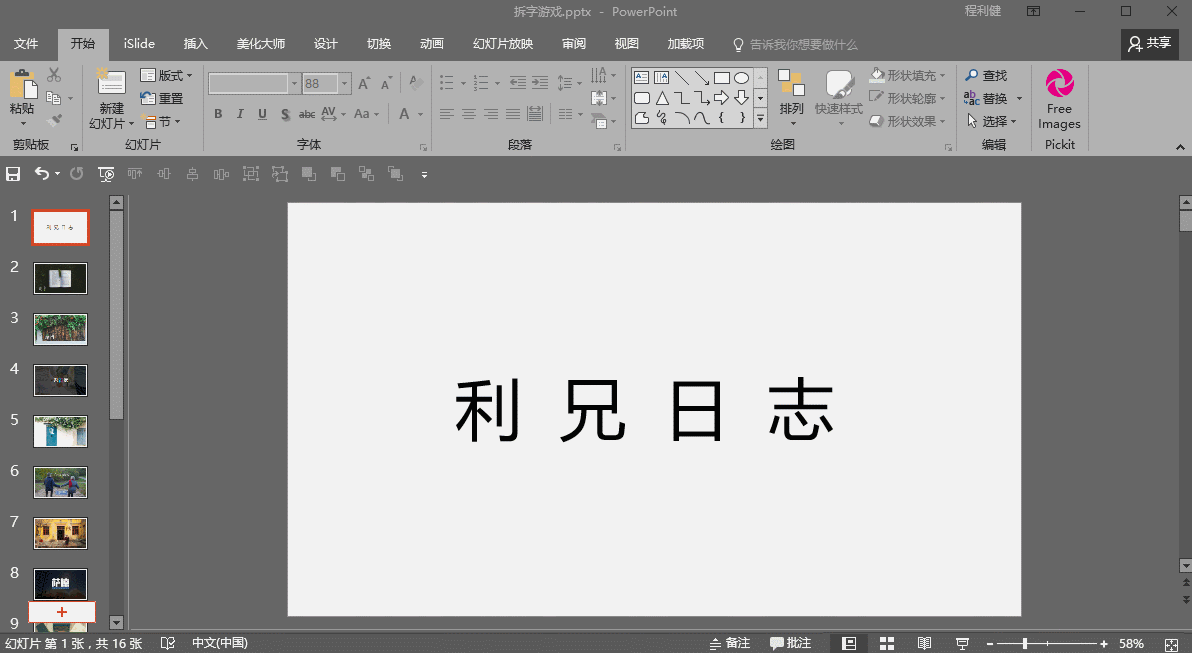Screen dimensions: 1192x653
Task: Click the Cut scissors icon
Action: (x=54, y=74)
